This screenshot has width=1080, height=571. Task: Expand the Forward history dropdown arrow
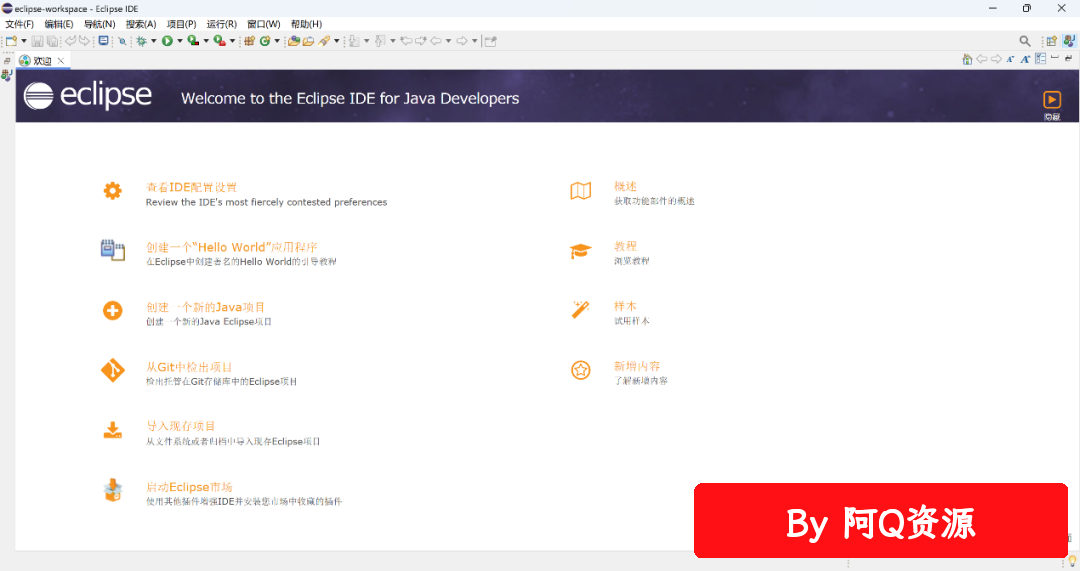[475, 41]
